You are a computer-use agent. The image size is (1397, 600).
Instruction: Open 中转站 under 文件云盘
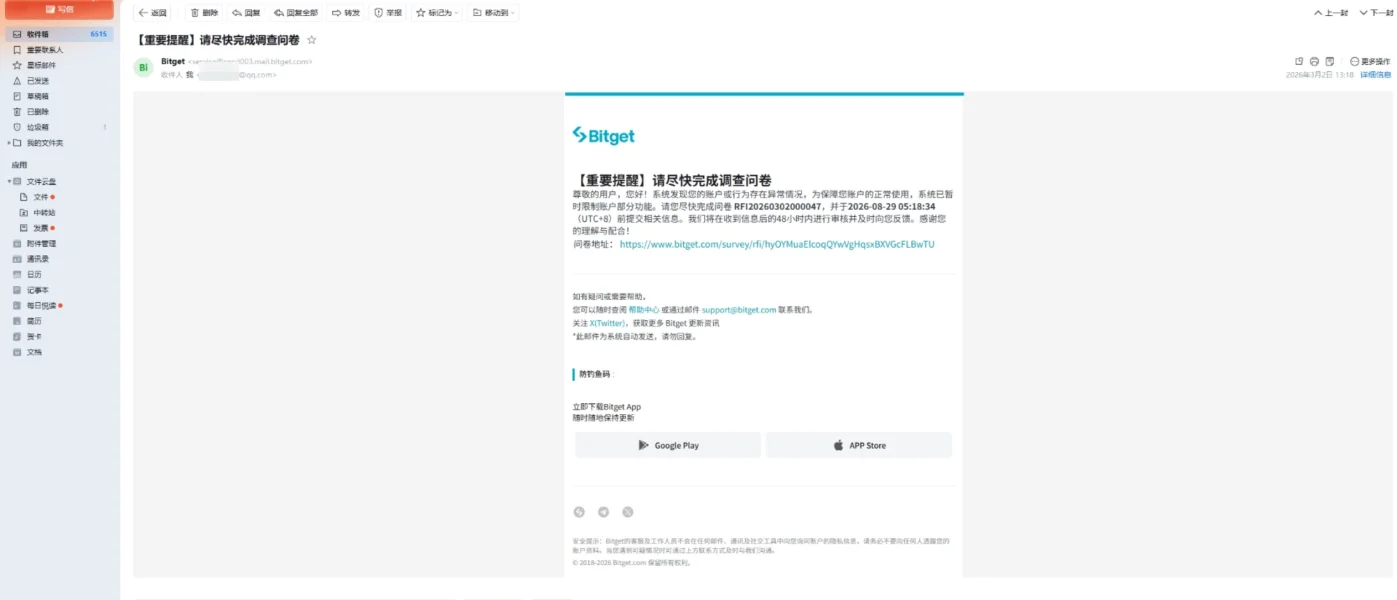tap(44, 212)
